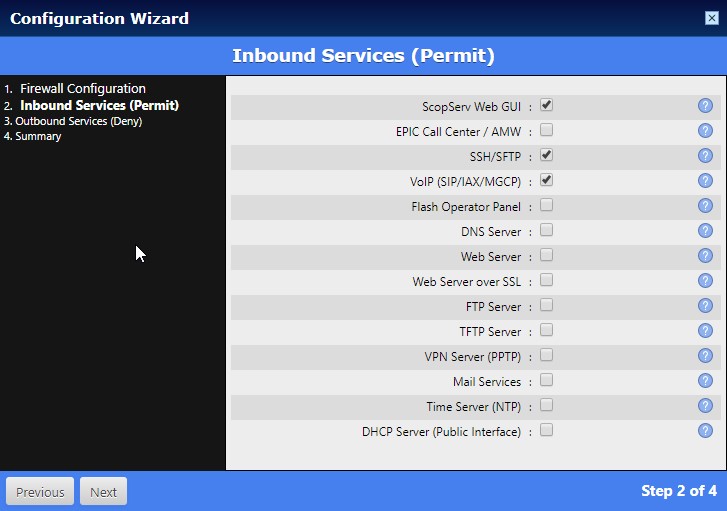Go to Firewall Configuration step
727x511 pixels.
point(83,89)
